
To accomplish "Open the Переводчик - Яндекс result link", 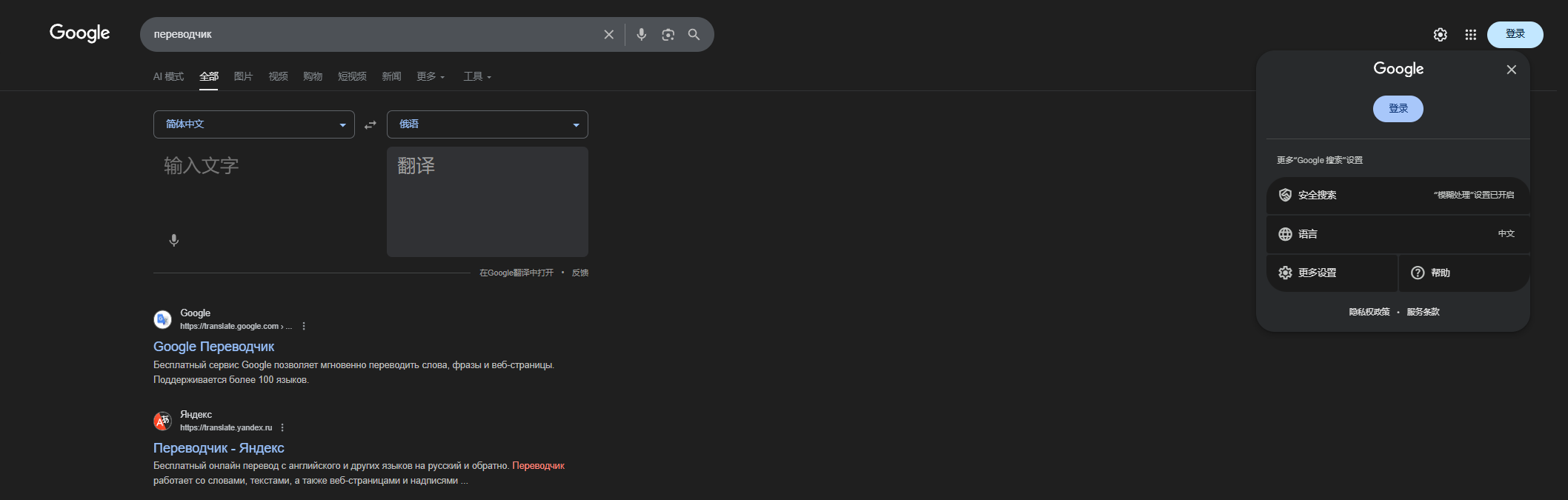I will 219,448.
